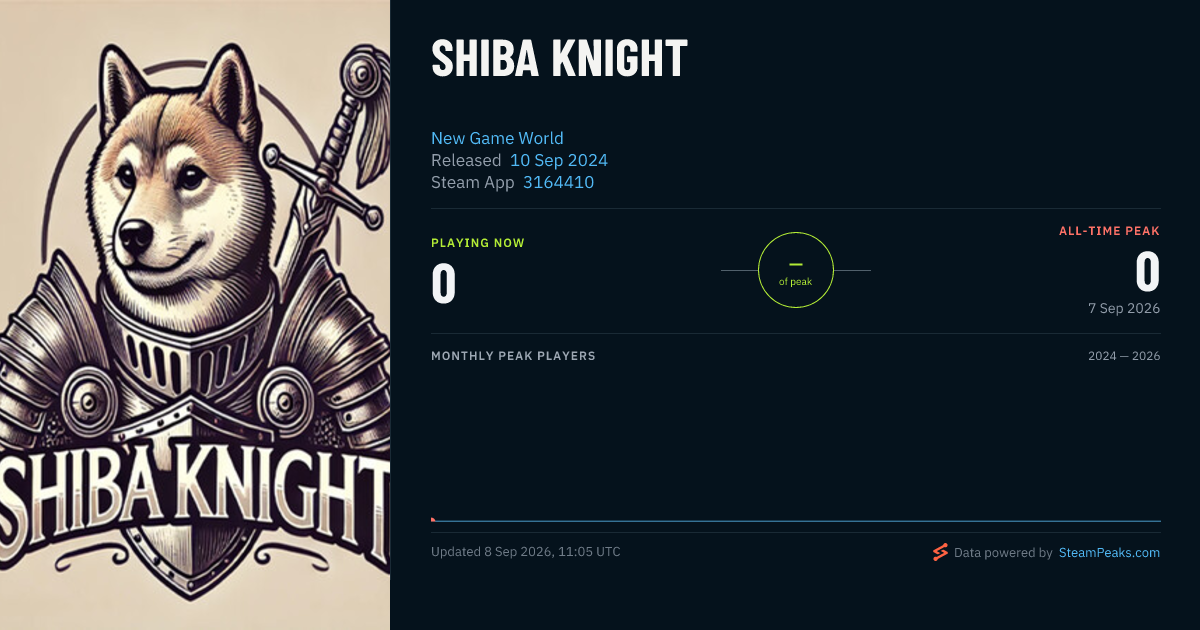
Task: Click the monthly peak chart baseline
Action: pyautogui.click(x=796, y=521)
